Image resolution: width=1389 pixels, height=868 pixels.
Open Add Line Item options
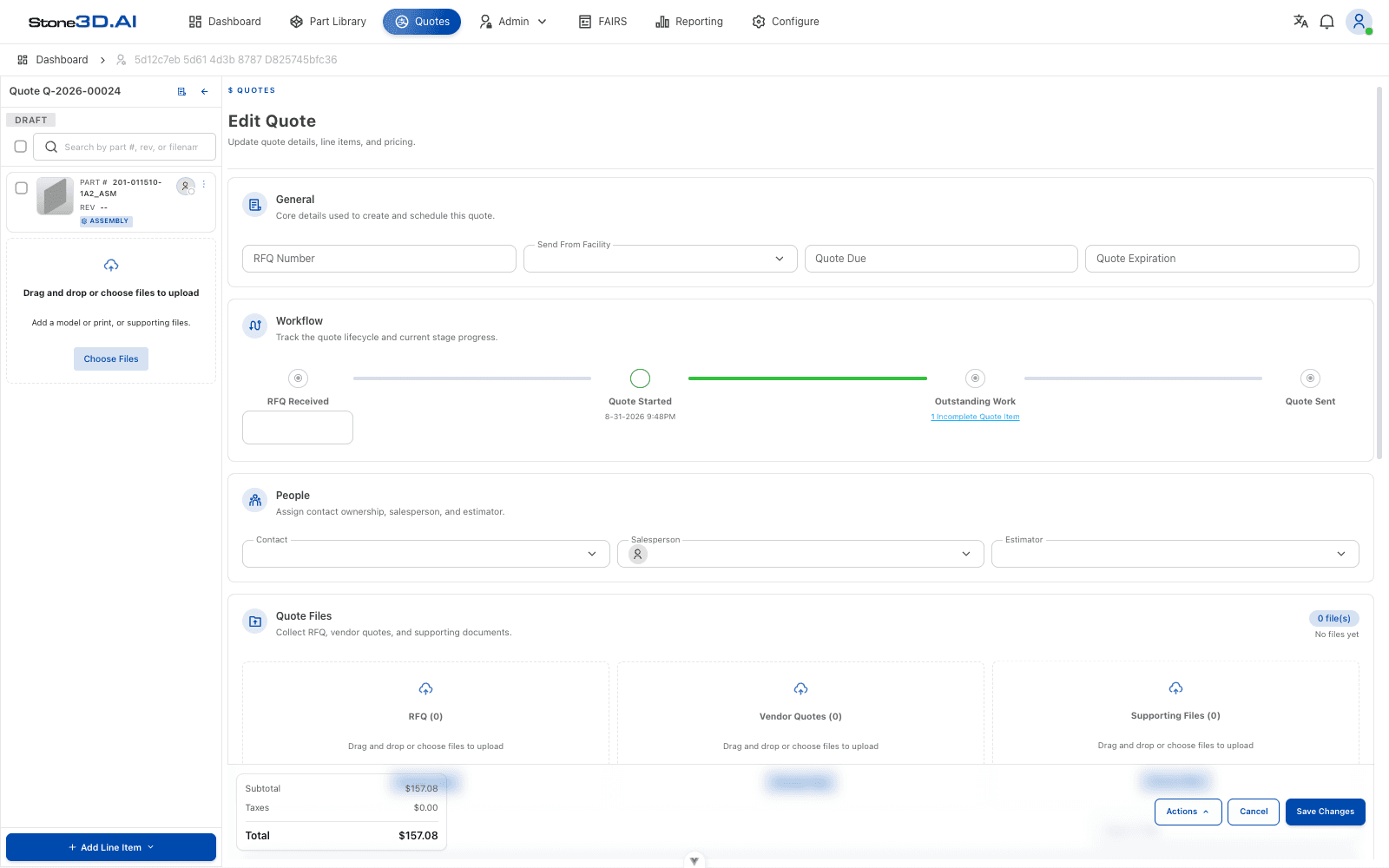(111, 847)
